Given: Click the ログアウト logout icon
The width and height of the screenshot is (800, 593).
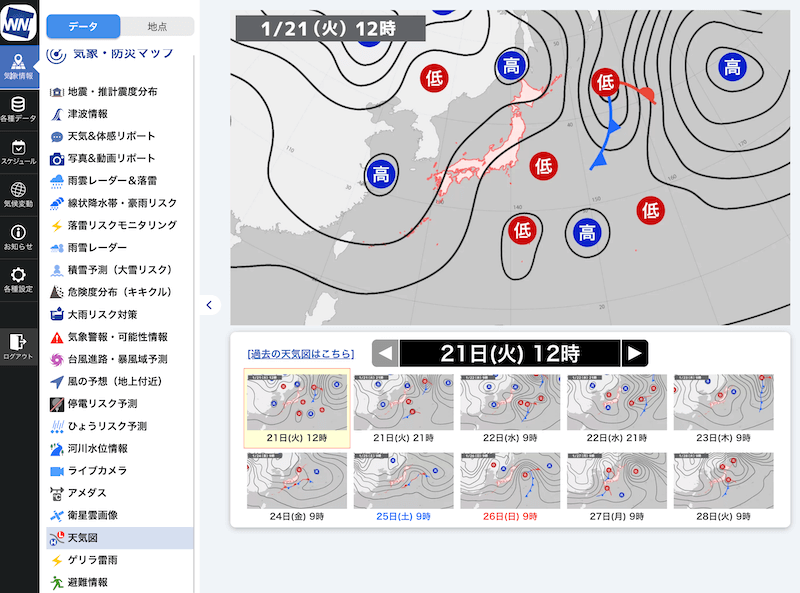Looking at the screenshot, I should click(x=18, y=345).
